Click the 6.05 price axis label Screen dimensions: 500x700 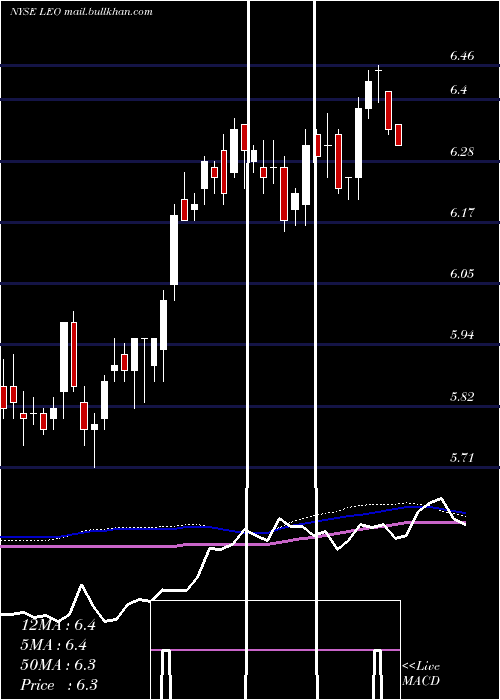pyautogui.click(x=462, y=274)
